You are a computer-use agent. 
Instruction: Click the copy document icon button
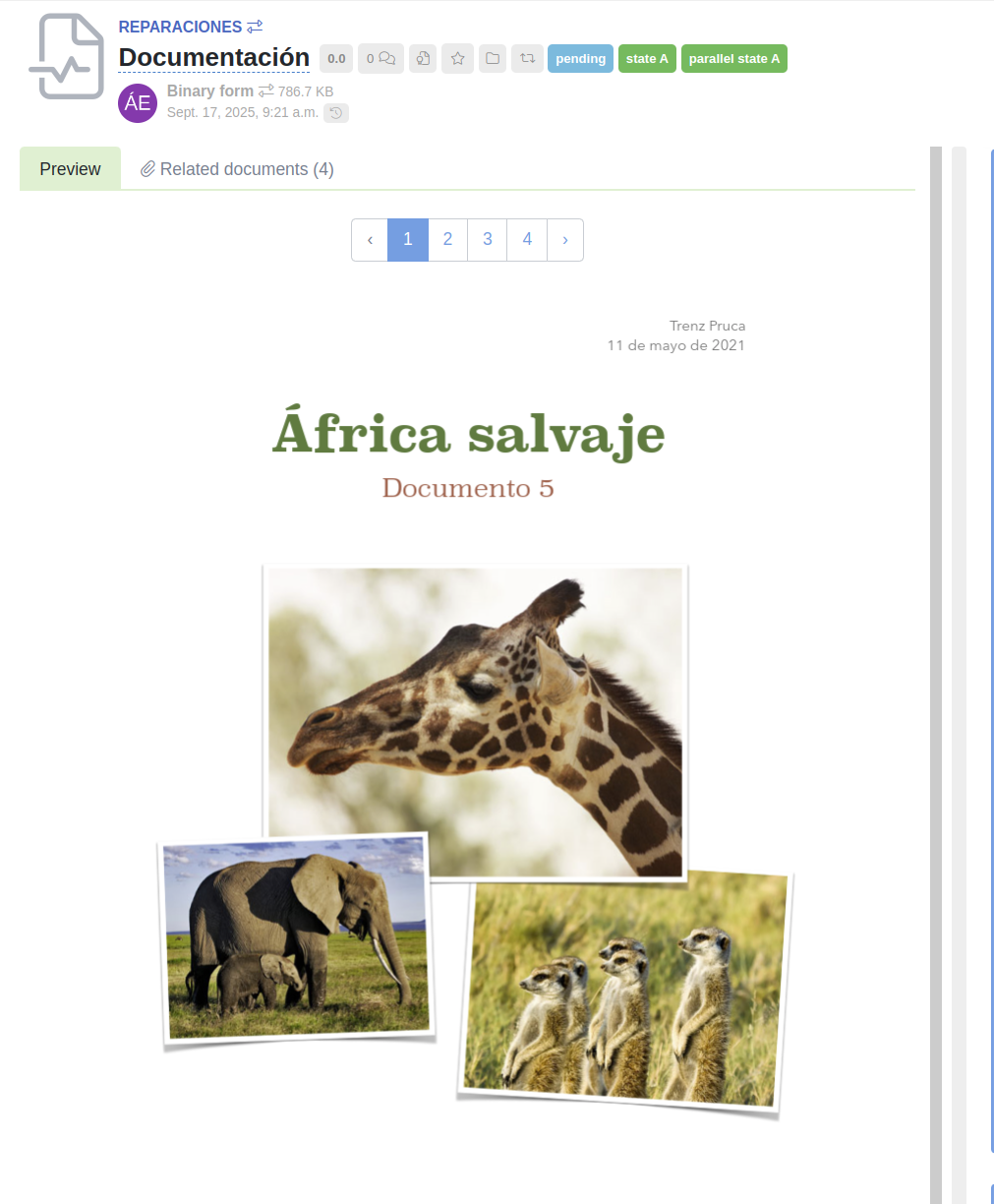point(423,59)
